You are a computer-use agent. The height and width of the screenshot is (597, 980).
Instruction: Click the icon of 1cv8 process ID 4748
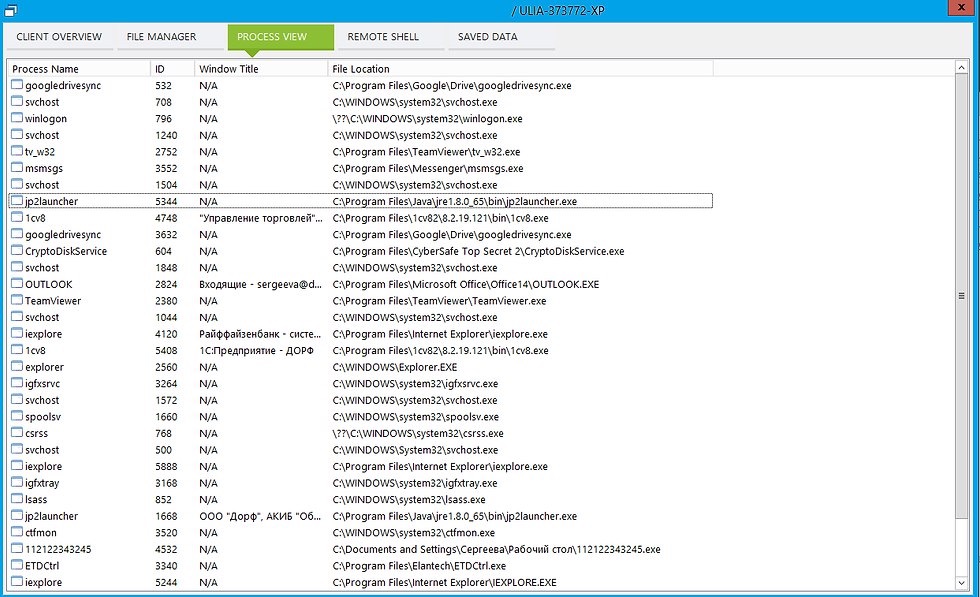tap(17, 218)
